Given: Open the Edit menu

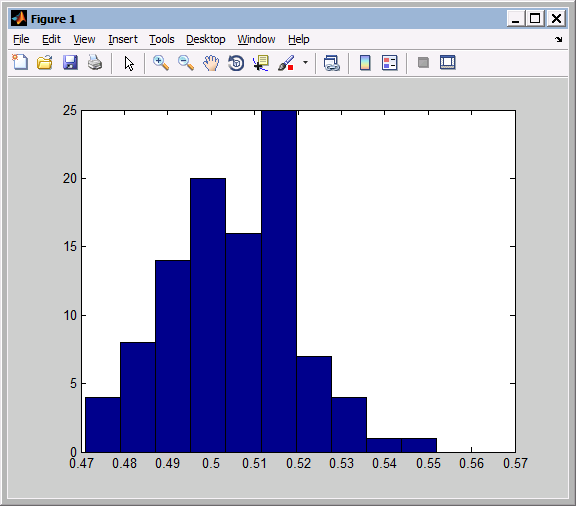Looking at the screenshot, I should (x=51, y=39).
